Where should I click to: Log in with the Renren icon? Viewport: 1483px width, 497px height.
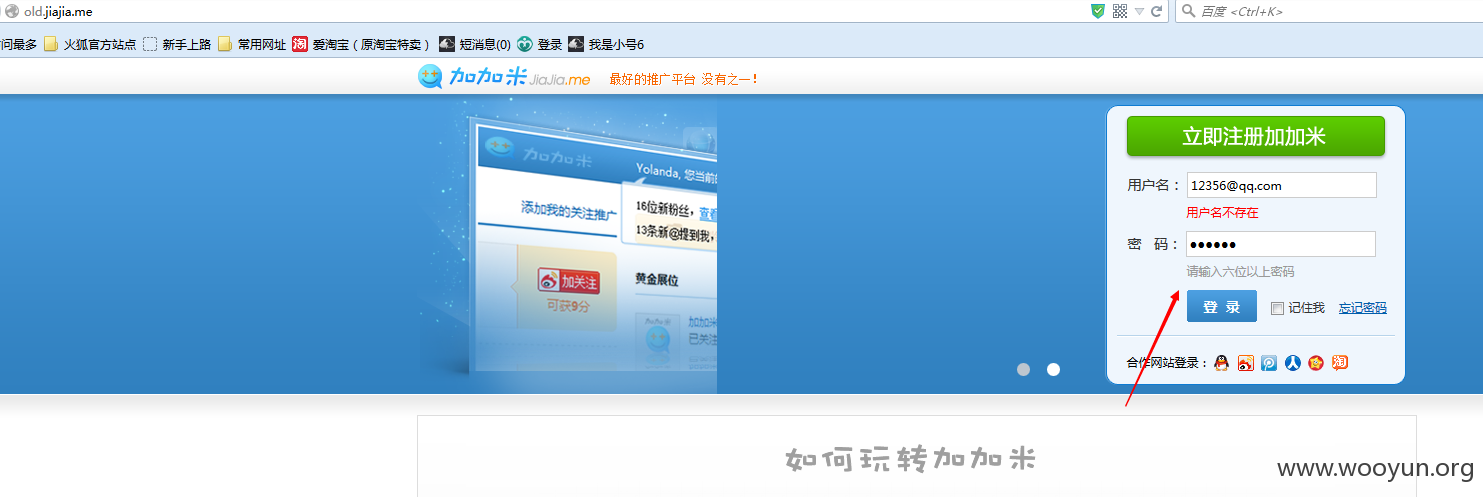click(x=1292, y=363)
